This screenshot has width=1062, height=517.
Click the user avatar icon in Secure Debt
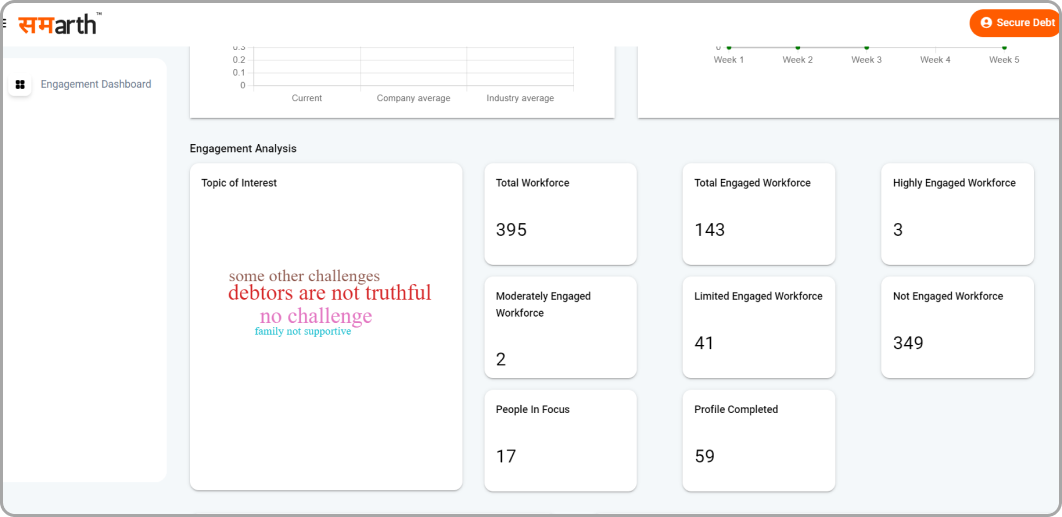pyautogui.click(x=986, y=23)
